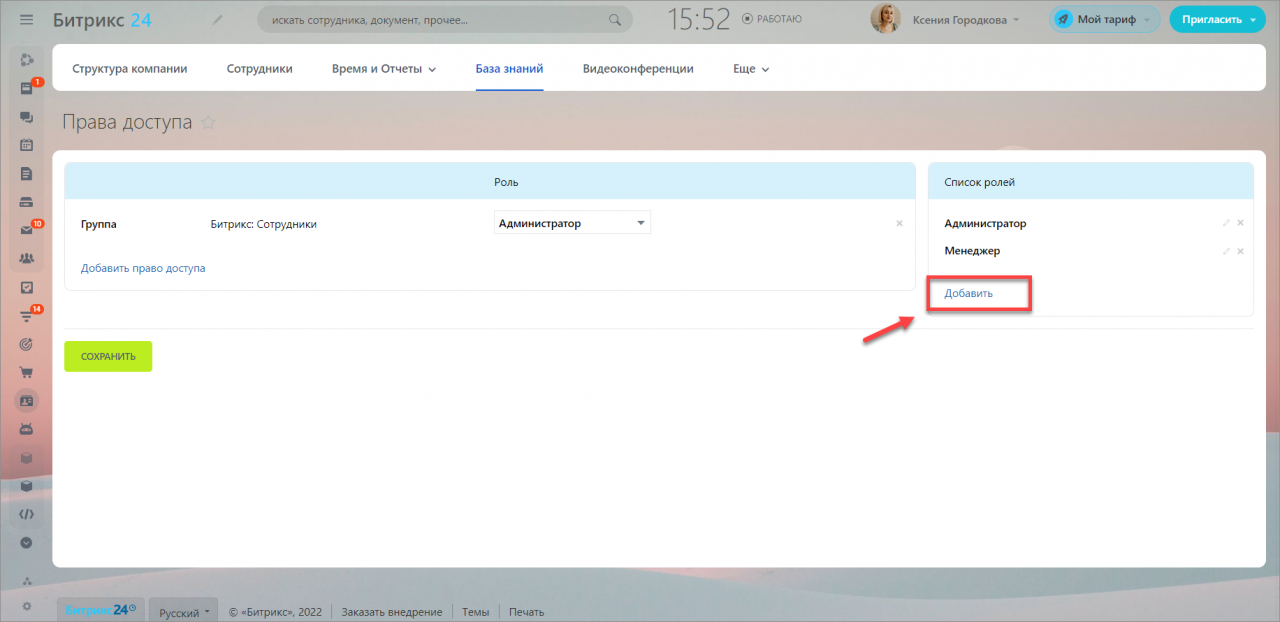This screenshot has height=622, width=1280.
Task: Click Добавить in the roles list
Action: pos(969,294)
